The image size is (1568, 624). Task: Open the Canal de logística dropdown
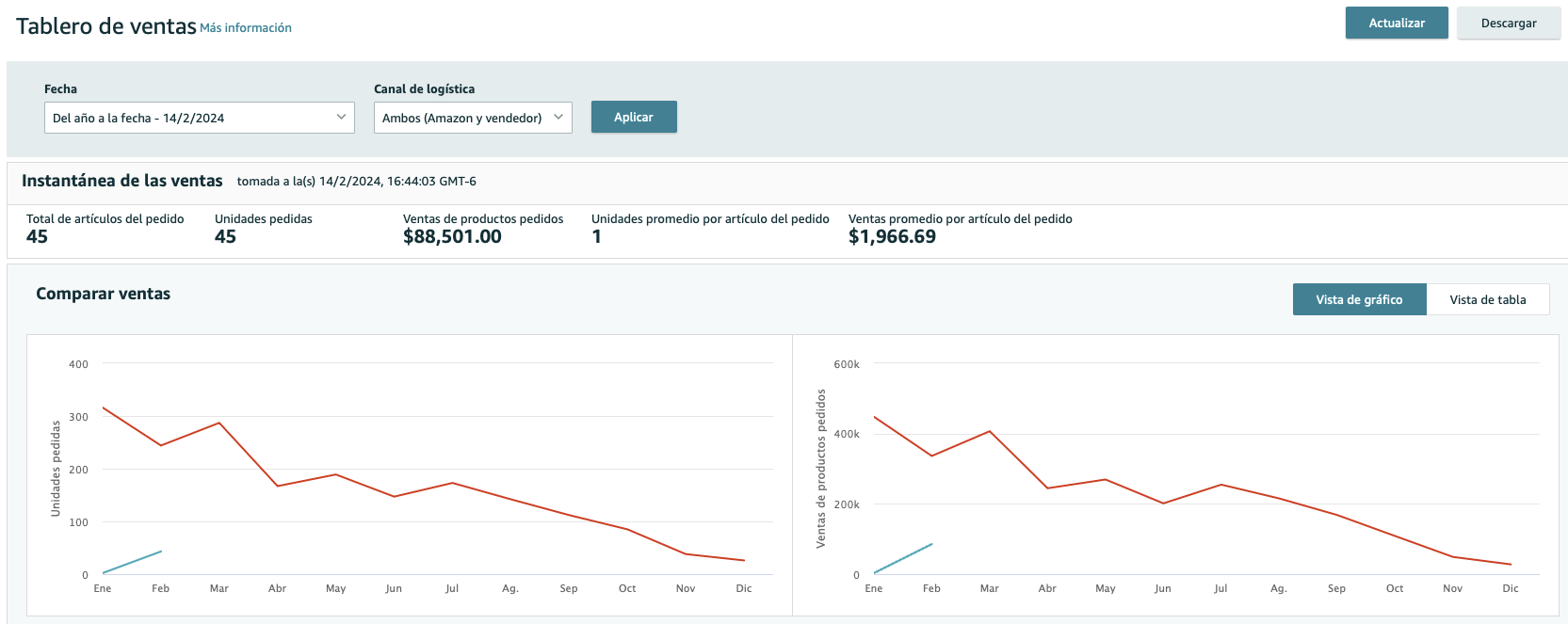473,118
